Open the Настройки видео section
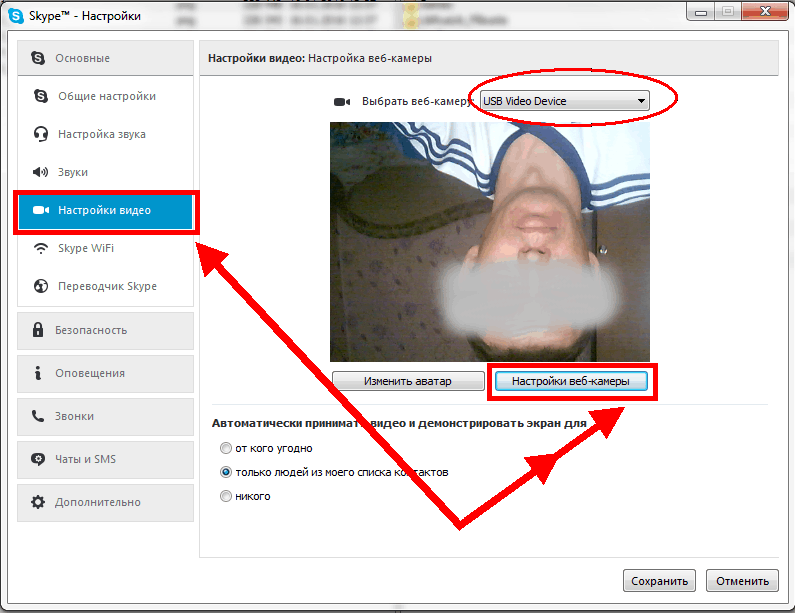This screenshot has height=613, width=795. click(x=104, y=211)
